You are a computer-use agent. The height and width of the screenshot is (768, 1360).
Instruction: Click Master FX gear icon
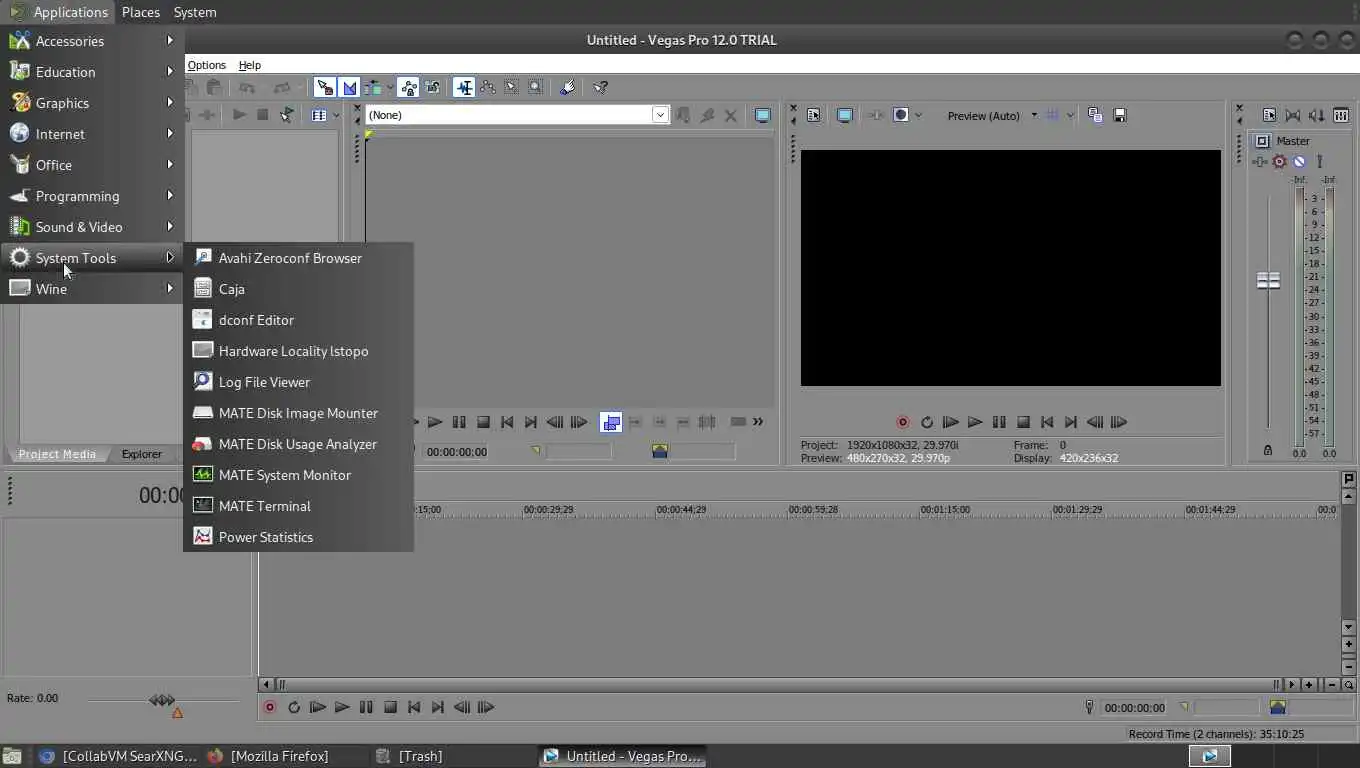point(1279,161)
